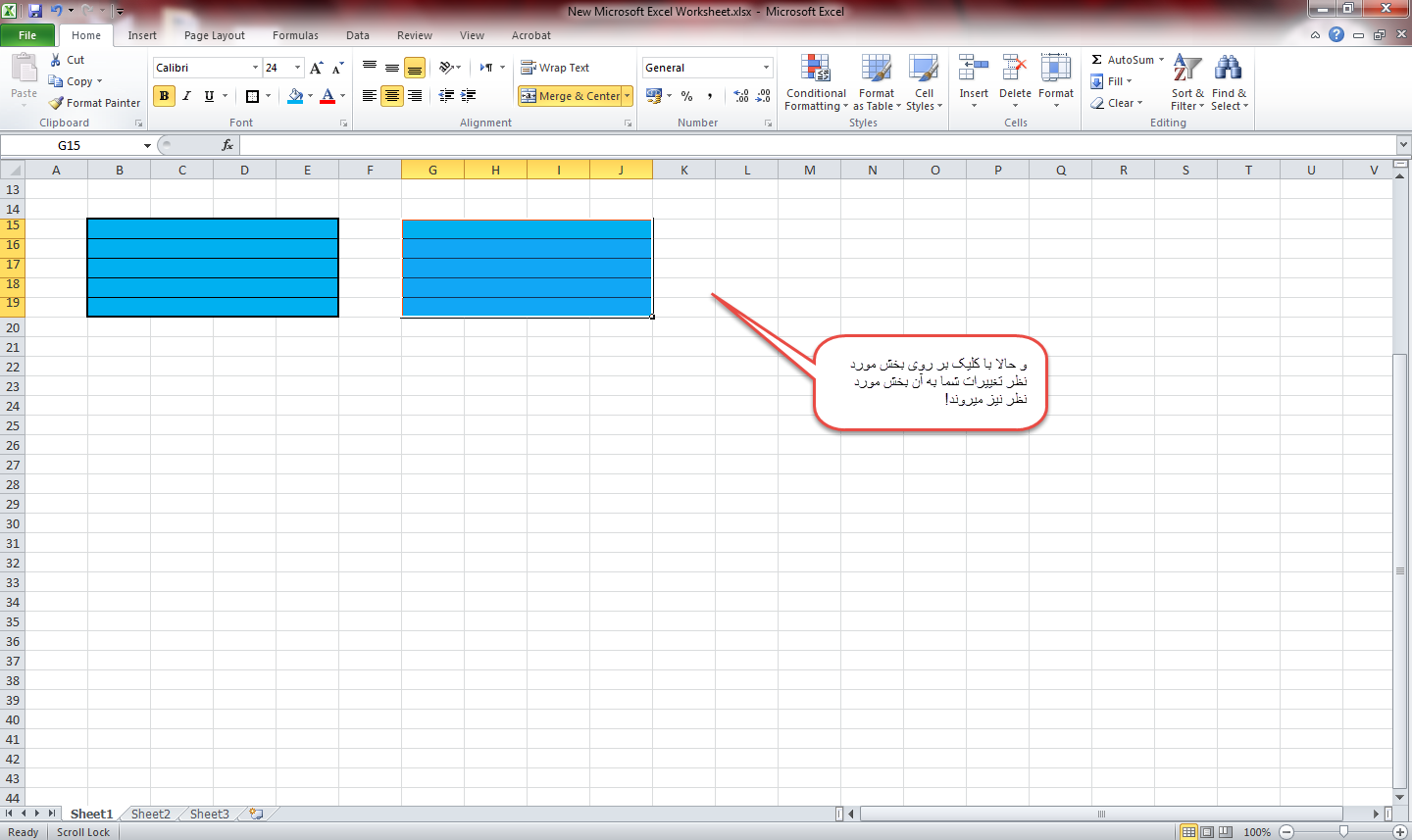The width and height of the screenshot is (1412, 840).
Task: Switch to the Page Layout tab
Action: pyautogui.click(x=214, y=35)
